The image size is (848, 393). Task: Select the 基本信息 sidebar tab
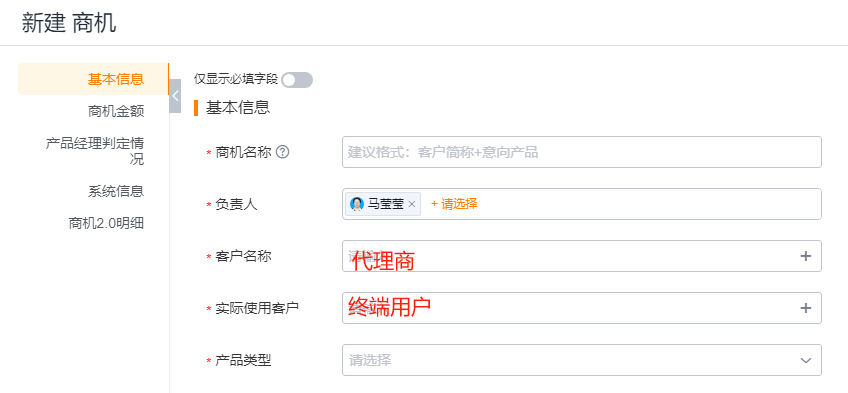94,79
